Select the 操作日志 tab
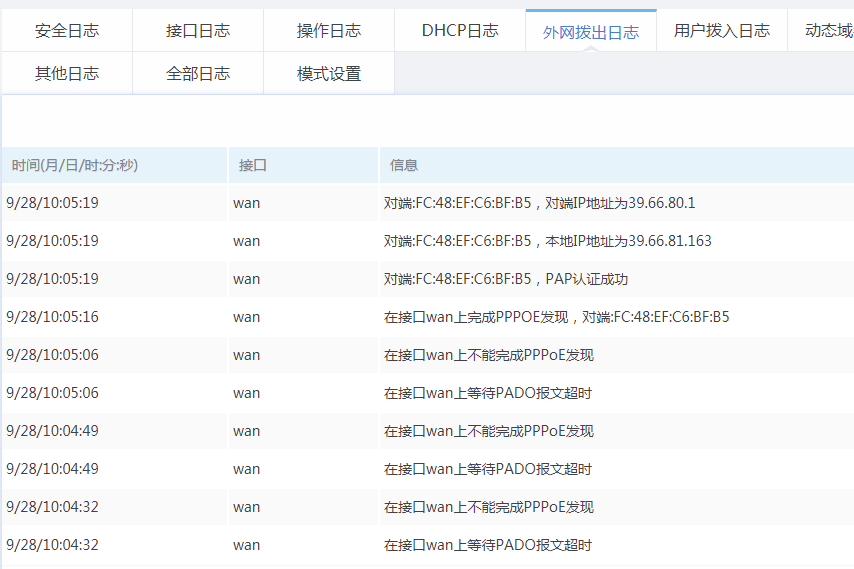 (329, 31)
